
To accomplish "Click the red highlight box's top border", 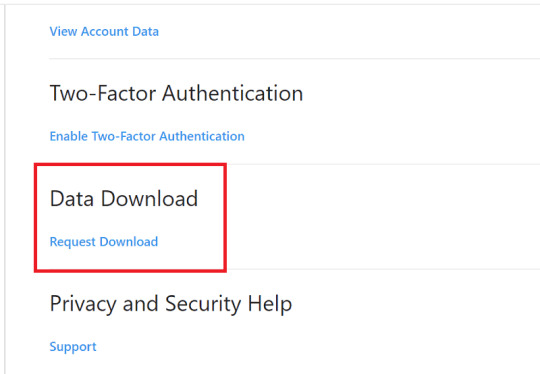I will (x=130, y=165).
